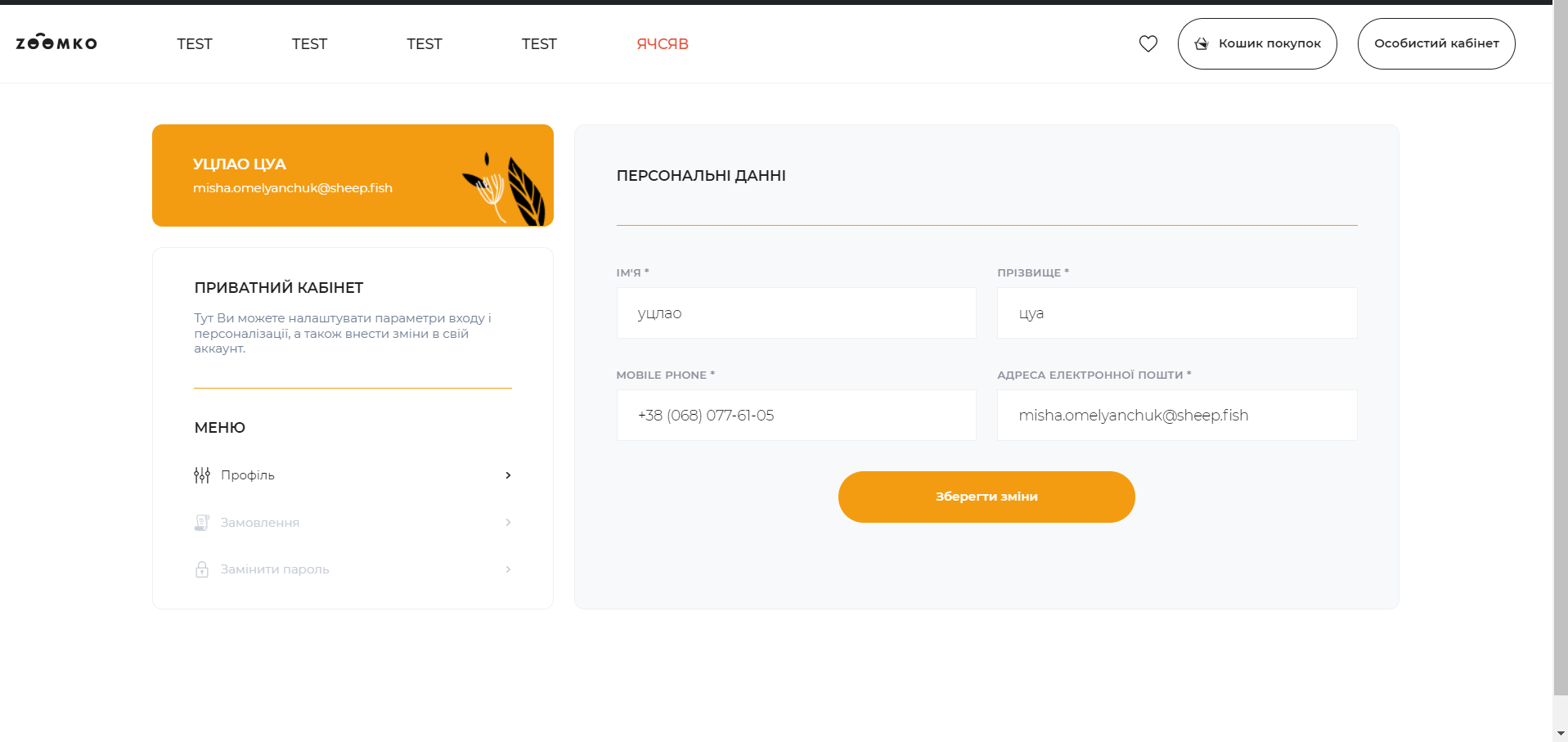This screenshot has width=1568, height=742.
Task: Focus the Прізвище surname field
Action: point(1177,313)
